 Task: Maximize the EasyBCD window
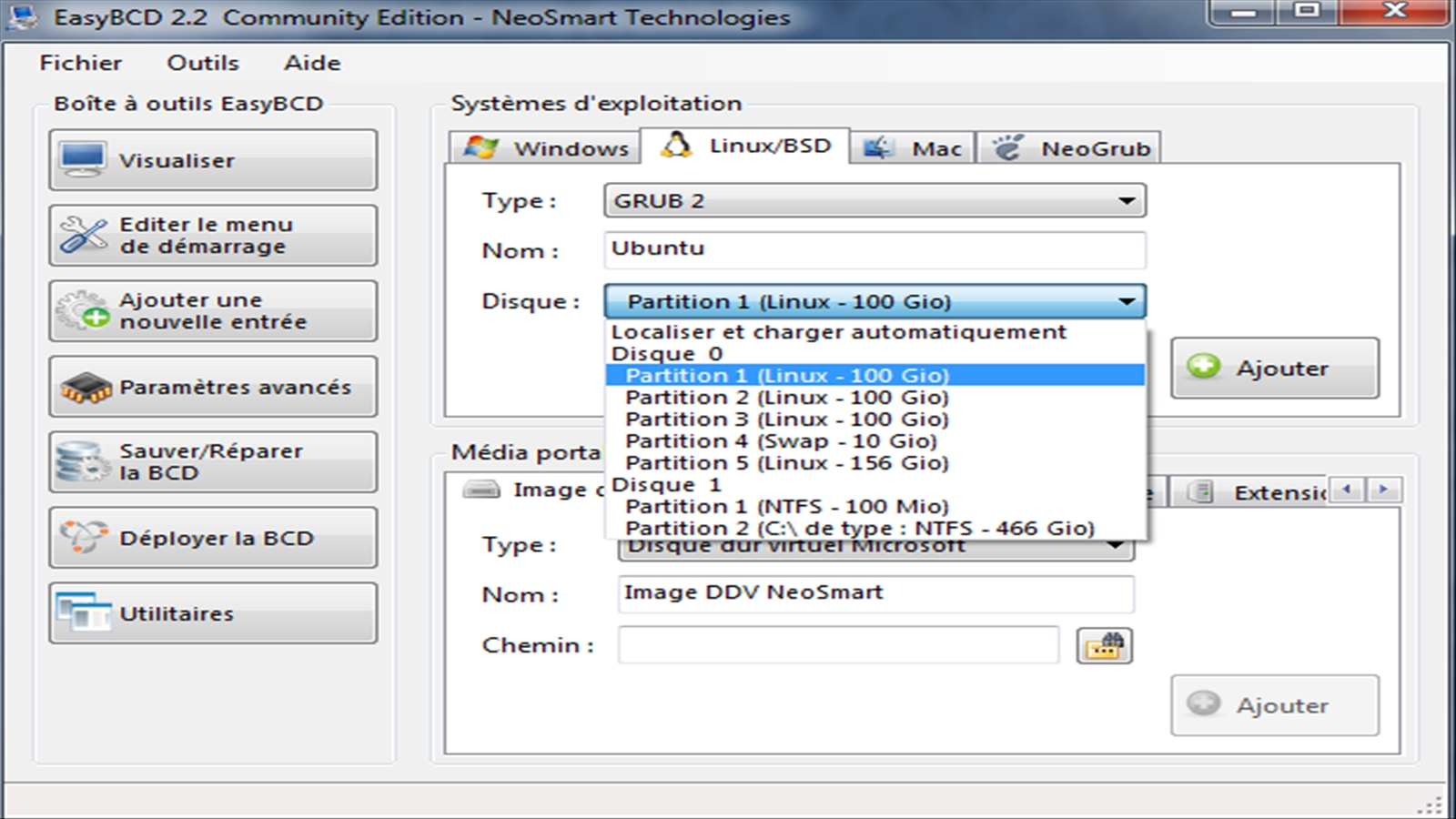tap(1308, 12)
